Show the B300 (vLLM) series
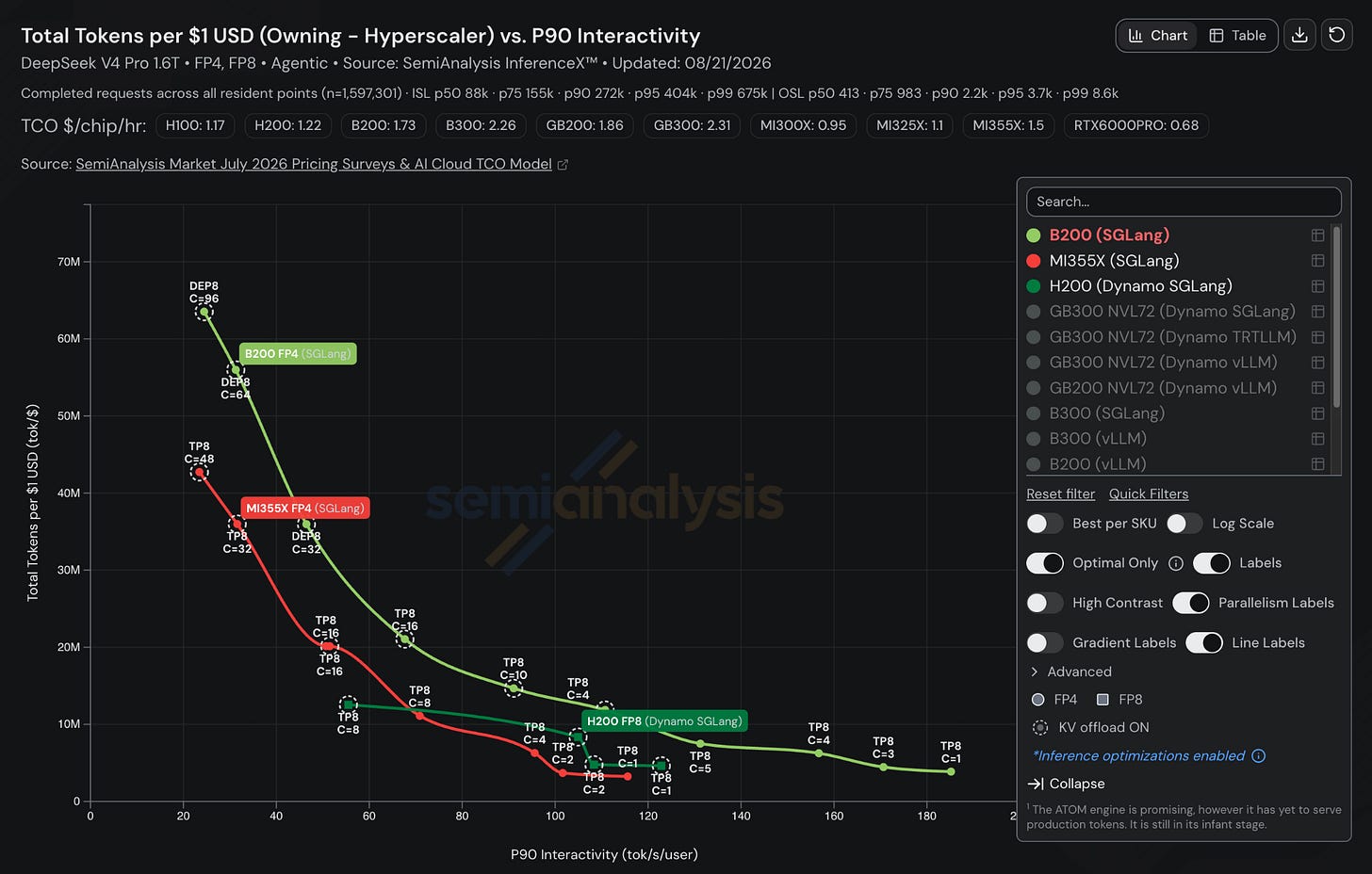Image resolution: width=1372 pixels, height=874 pixels. point(1098,439)
